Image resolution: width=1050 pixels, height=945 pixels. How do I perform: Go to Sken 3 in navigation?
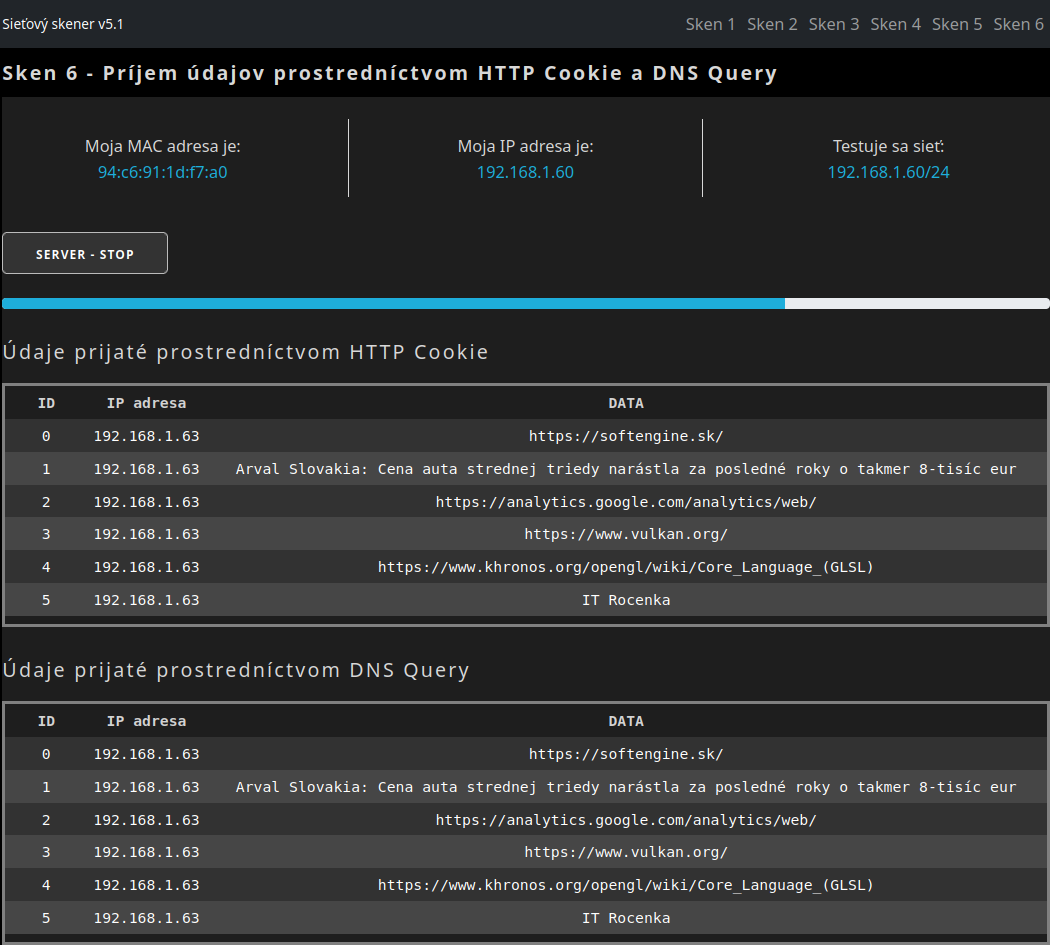tap(834, 24)
